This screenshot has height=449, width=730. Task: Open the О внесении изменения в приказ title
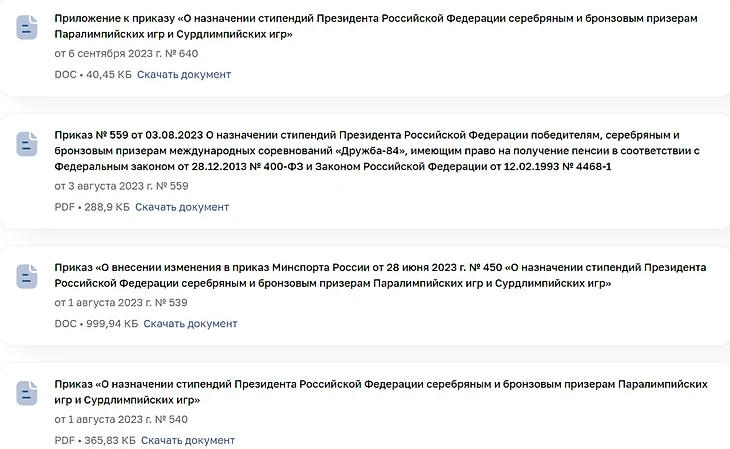(x=380, y=275)
